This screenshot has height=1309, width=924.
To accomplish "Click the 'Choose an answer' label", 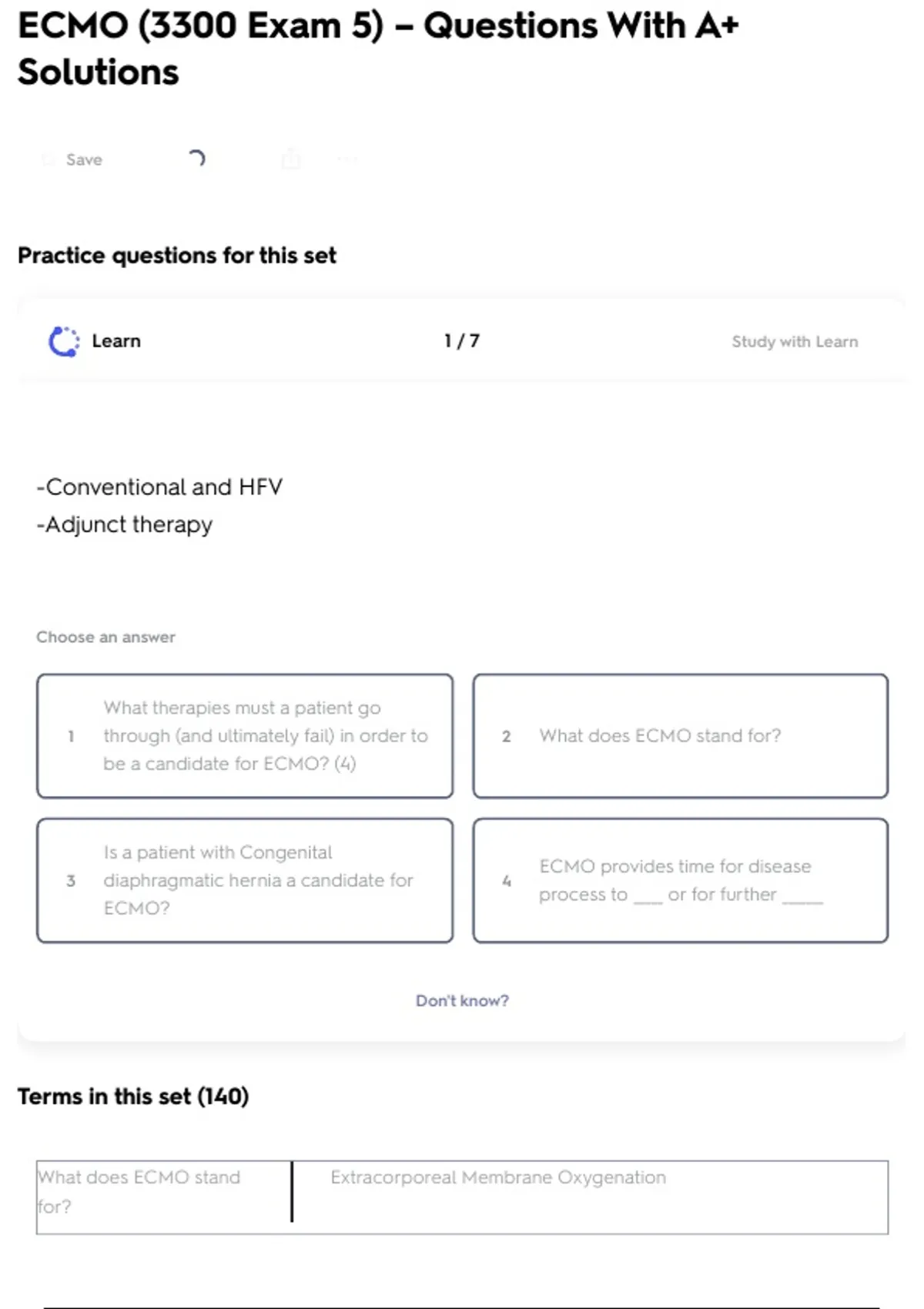I will [106, 637].
